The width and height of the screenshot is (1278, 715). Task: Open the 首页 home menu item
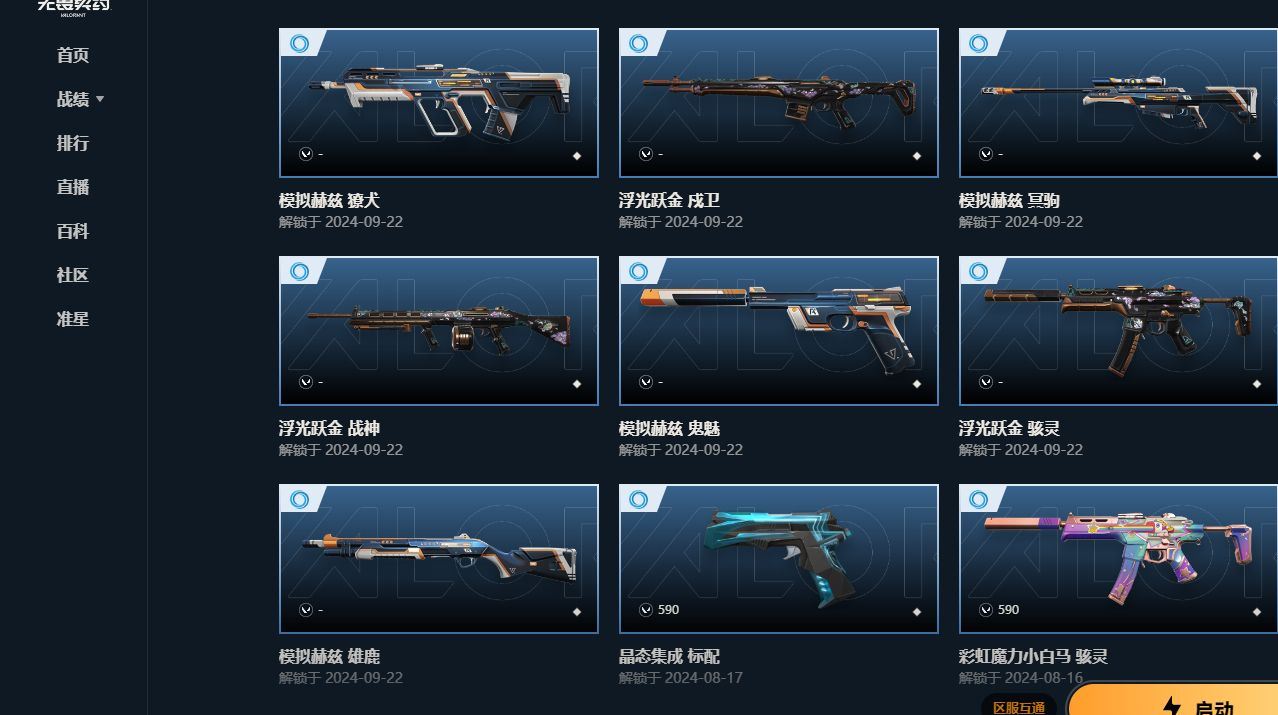tap(73, 55)
